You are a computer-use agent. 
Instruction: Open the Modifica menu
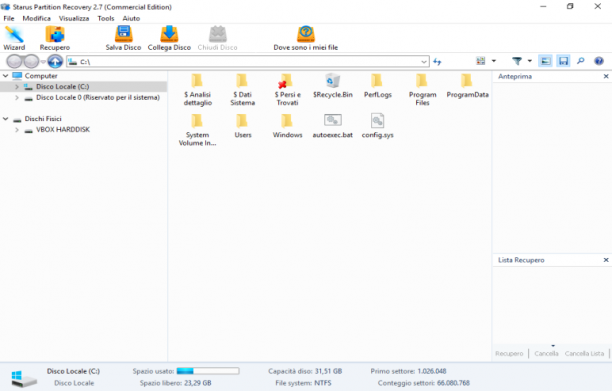tap(36, 18)
